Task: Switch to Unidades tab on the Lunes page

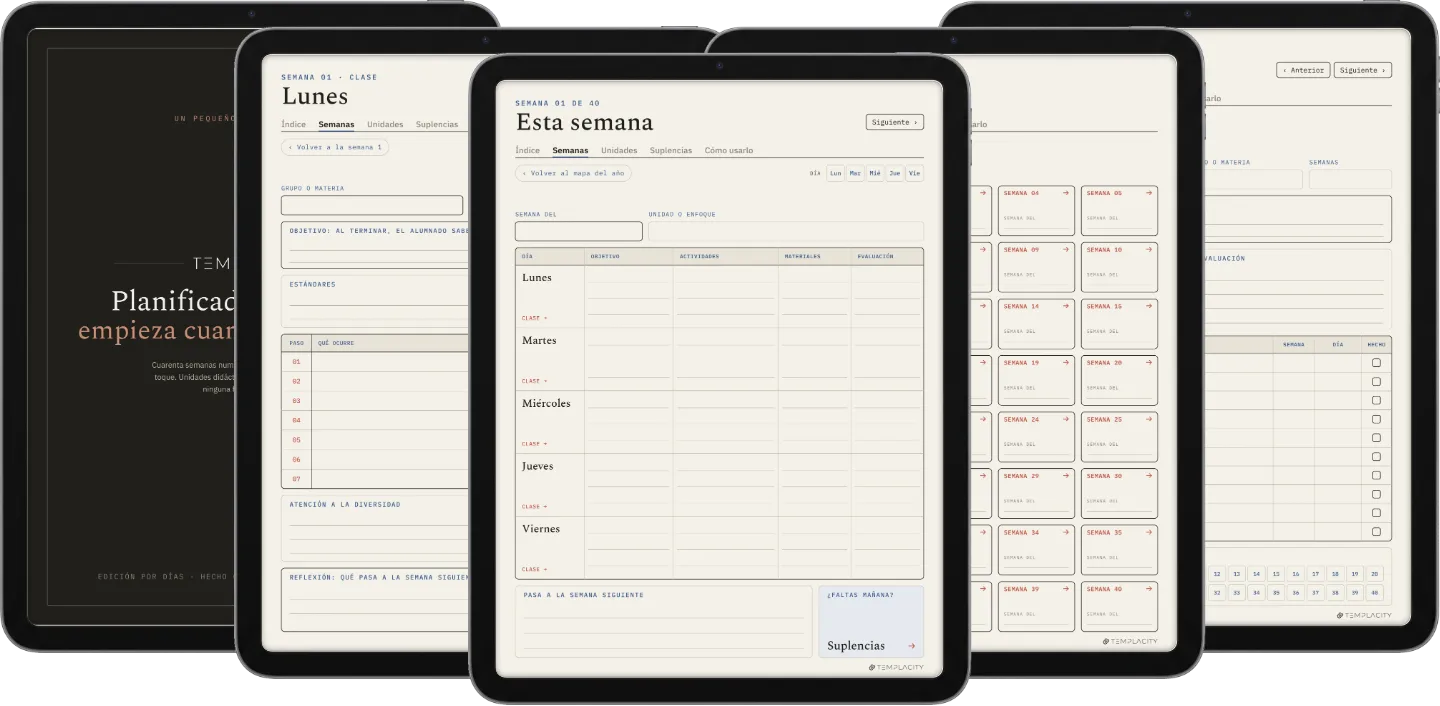Action: pyautogui.click(x=385, y=124)
